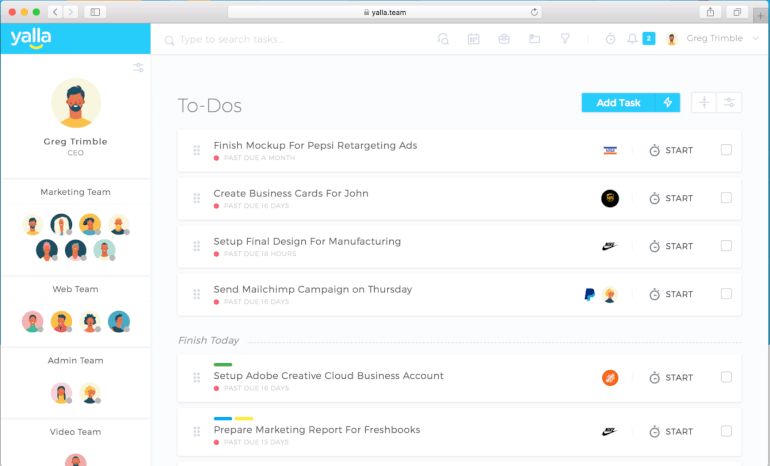The height and width of the screenshot is (466, 770).
Task: Click Safari show tabs button
Action: click(x=737, y=12)
